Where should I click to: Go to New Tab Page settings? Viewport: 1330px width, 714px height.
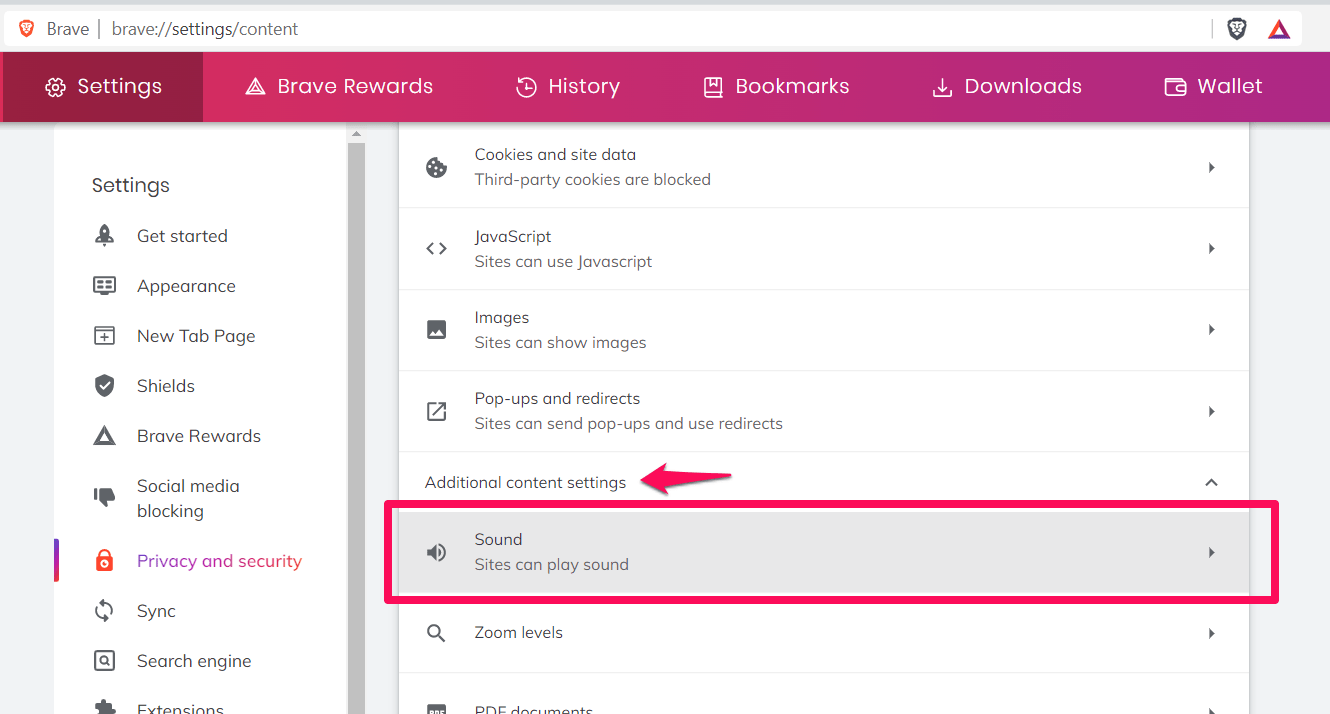[x=196, y=336]
